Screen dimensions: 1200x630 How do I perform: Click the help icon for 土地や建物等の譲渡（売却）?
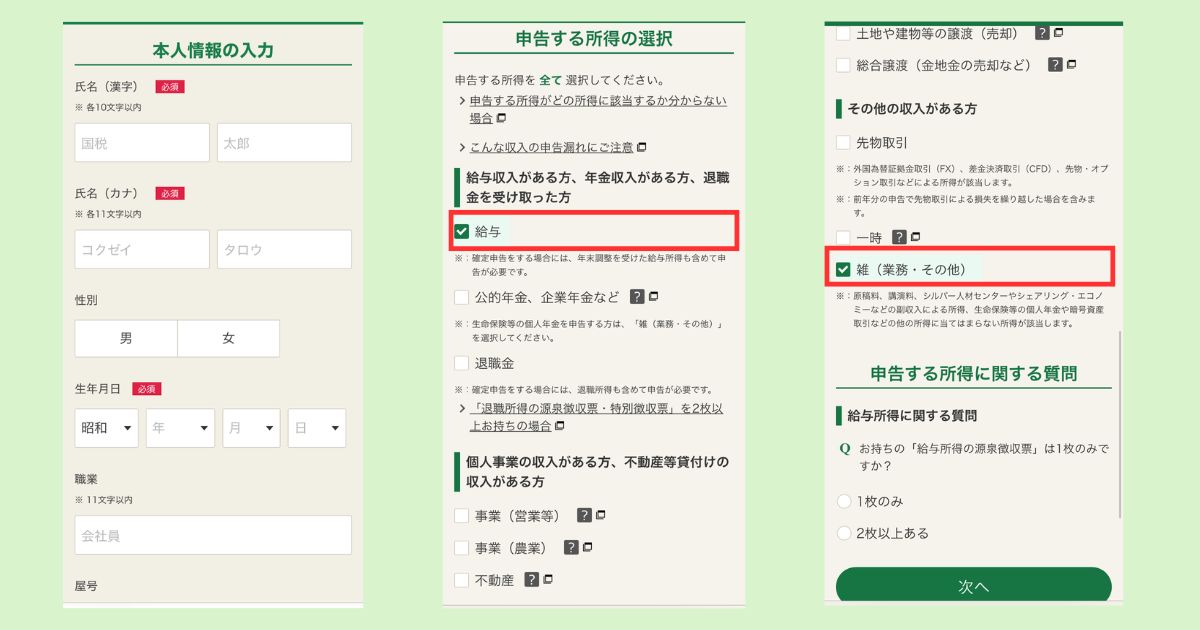pyautogui.click(x=1042, y=33)
